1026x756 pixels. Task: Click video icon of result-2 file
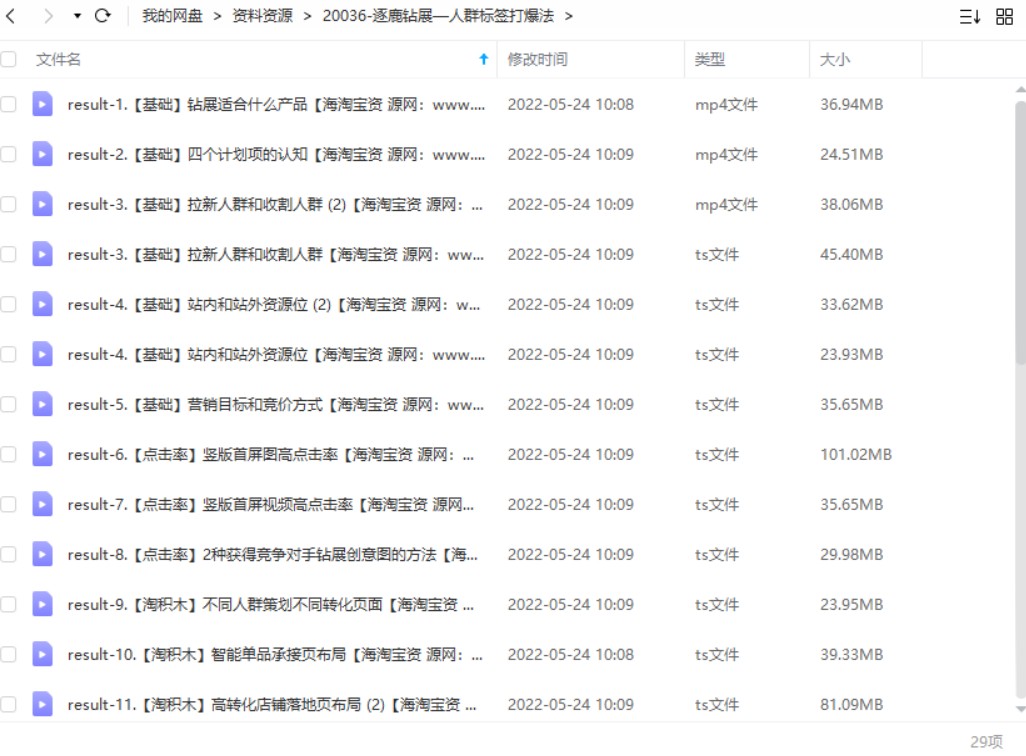pos(43,154)
